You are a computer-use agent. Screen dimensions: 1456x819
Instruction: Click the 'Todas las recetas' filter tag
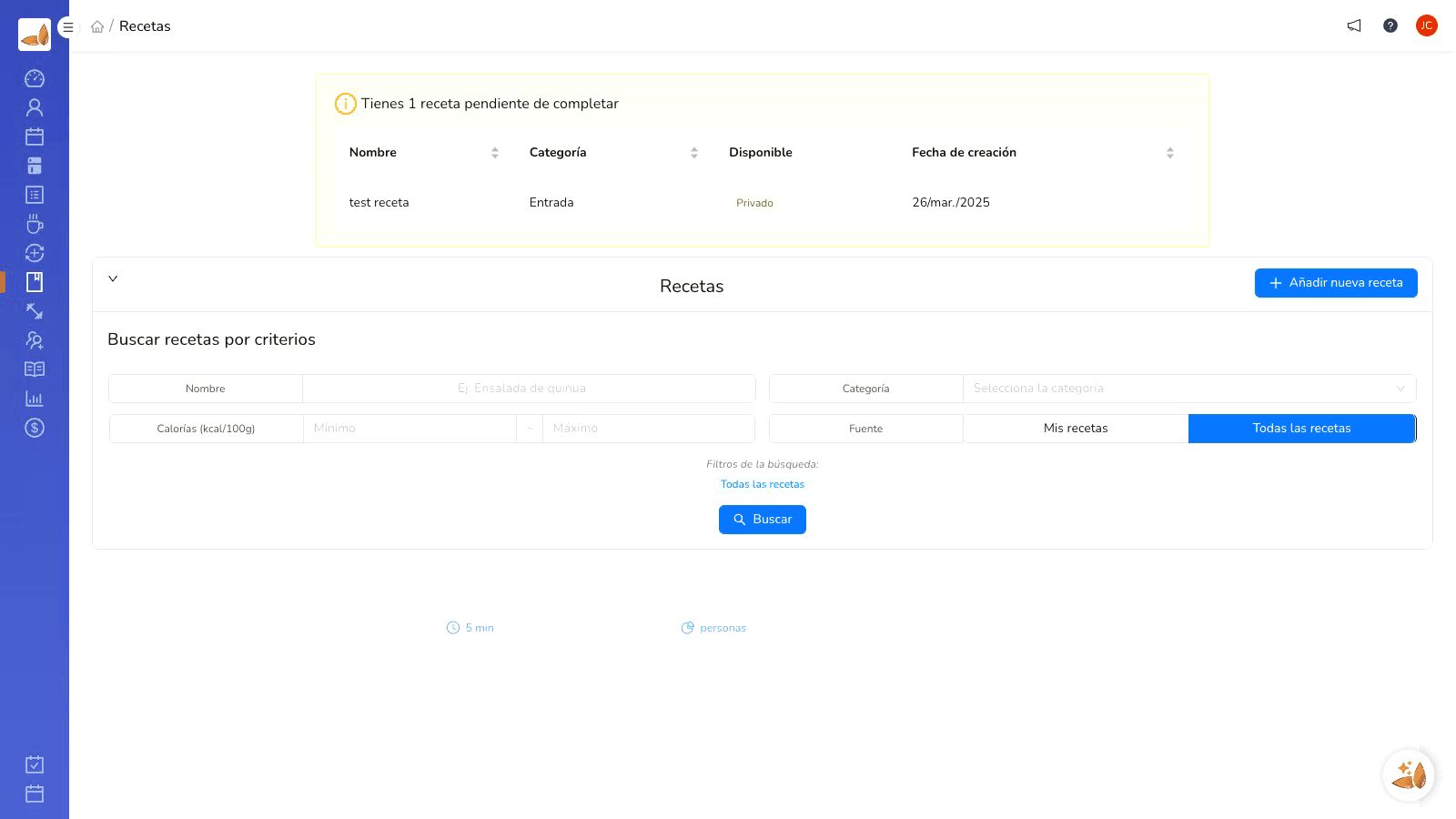tap(763, 484)
